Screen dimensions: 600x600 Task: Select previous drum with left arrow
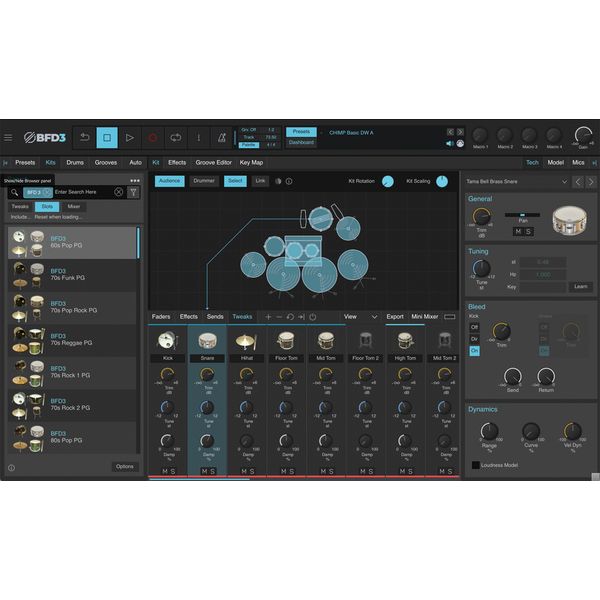578,182
